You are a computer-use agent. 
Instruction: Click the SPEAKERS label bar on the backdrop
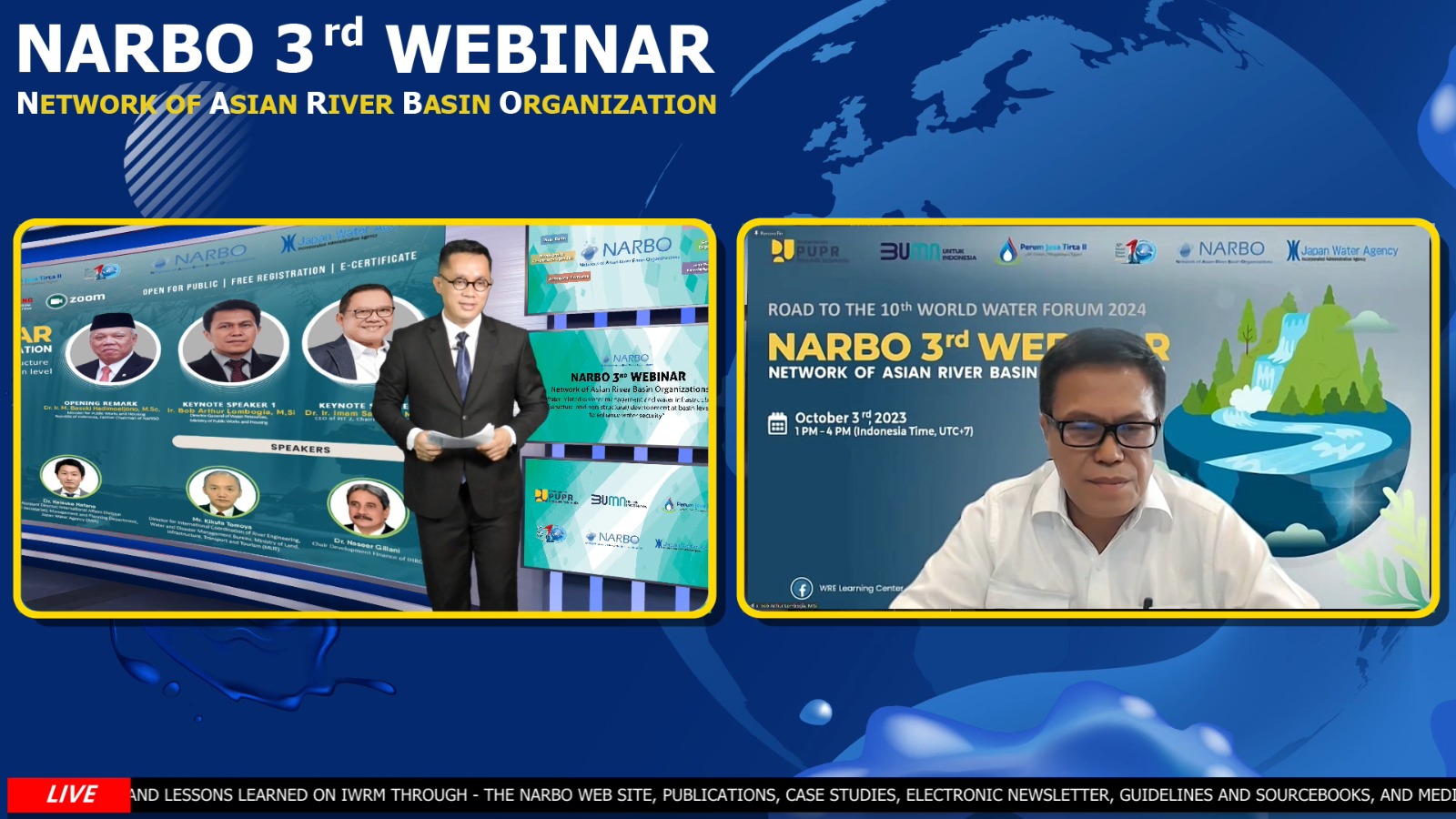pyautogui.click(x=289, y=447)
